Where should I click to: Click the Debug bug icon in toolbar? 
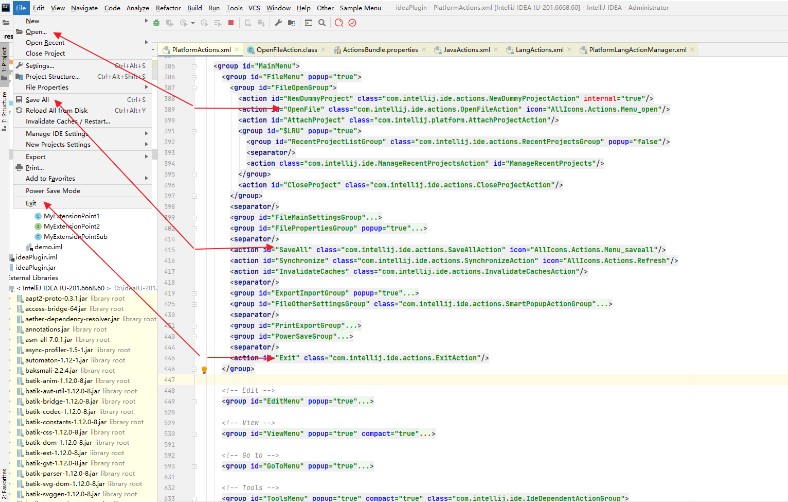157,23
